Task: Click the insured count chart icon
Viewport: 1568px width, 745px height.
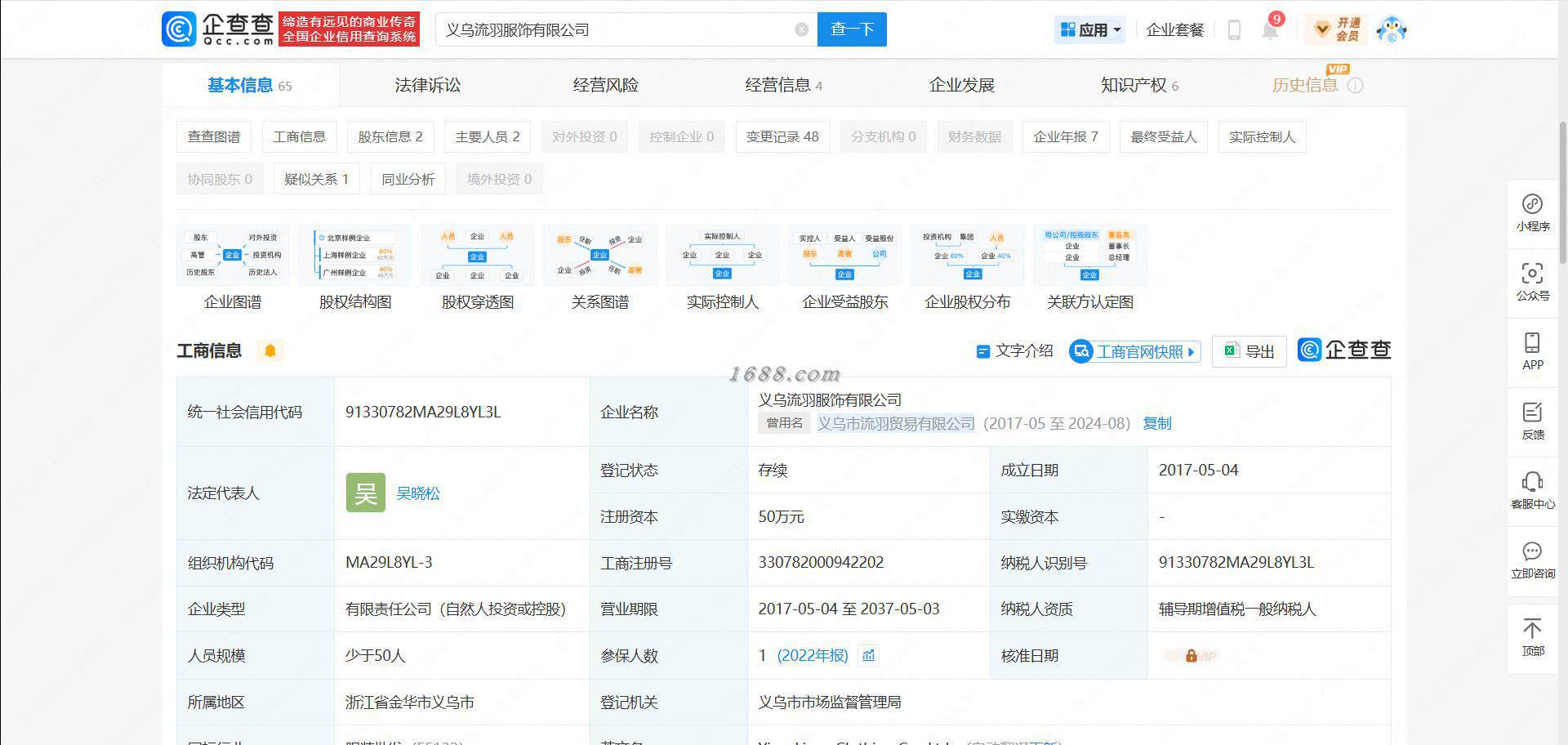Action: point(869,655)
